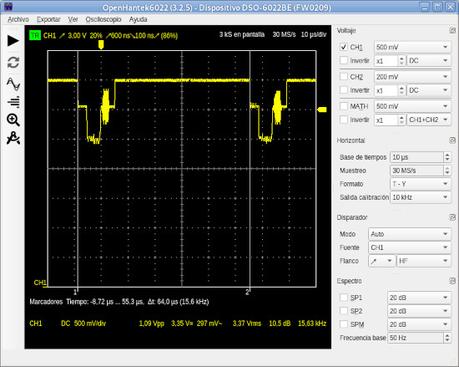This screenshot has height=367, width=459.
Task: Click the CH1 probe x1 field
Action: tap(386, 61)
